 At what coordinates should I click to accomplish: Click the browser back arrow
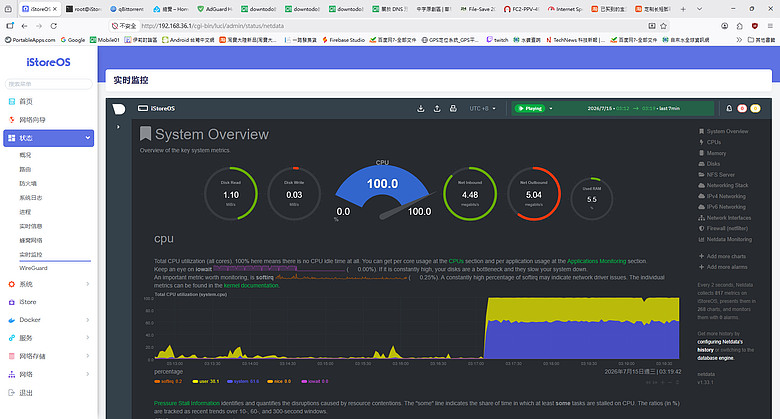tap(24, 26)
